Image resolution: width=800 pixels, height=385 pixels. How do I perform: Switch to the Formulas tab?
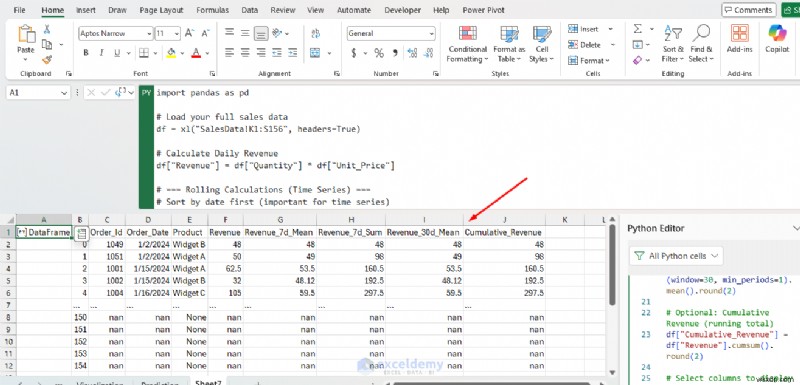click(212, 10)
